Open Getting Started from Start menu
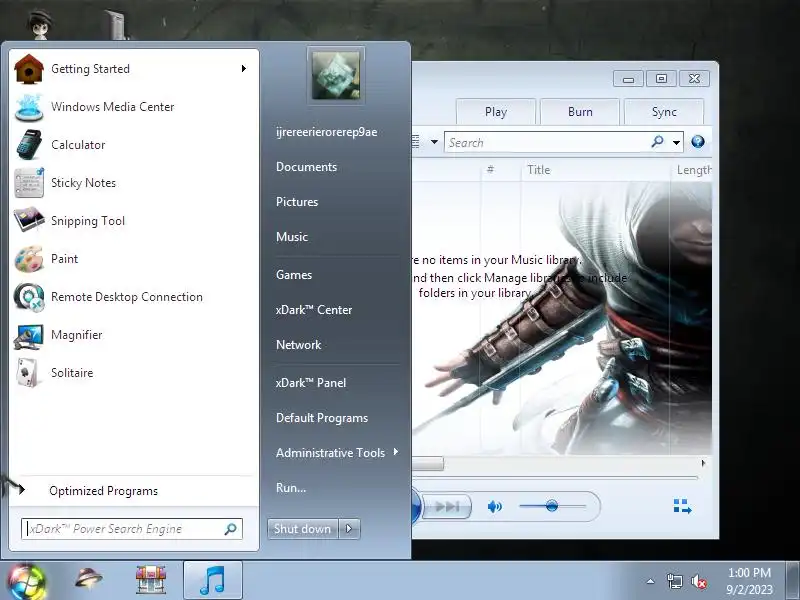Image resolution: width=800 pixels, height=600 pixels. [133, 69]
